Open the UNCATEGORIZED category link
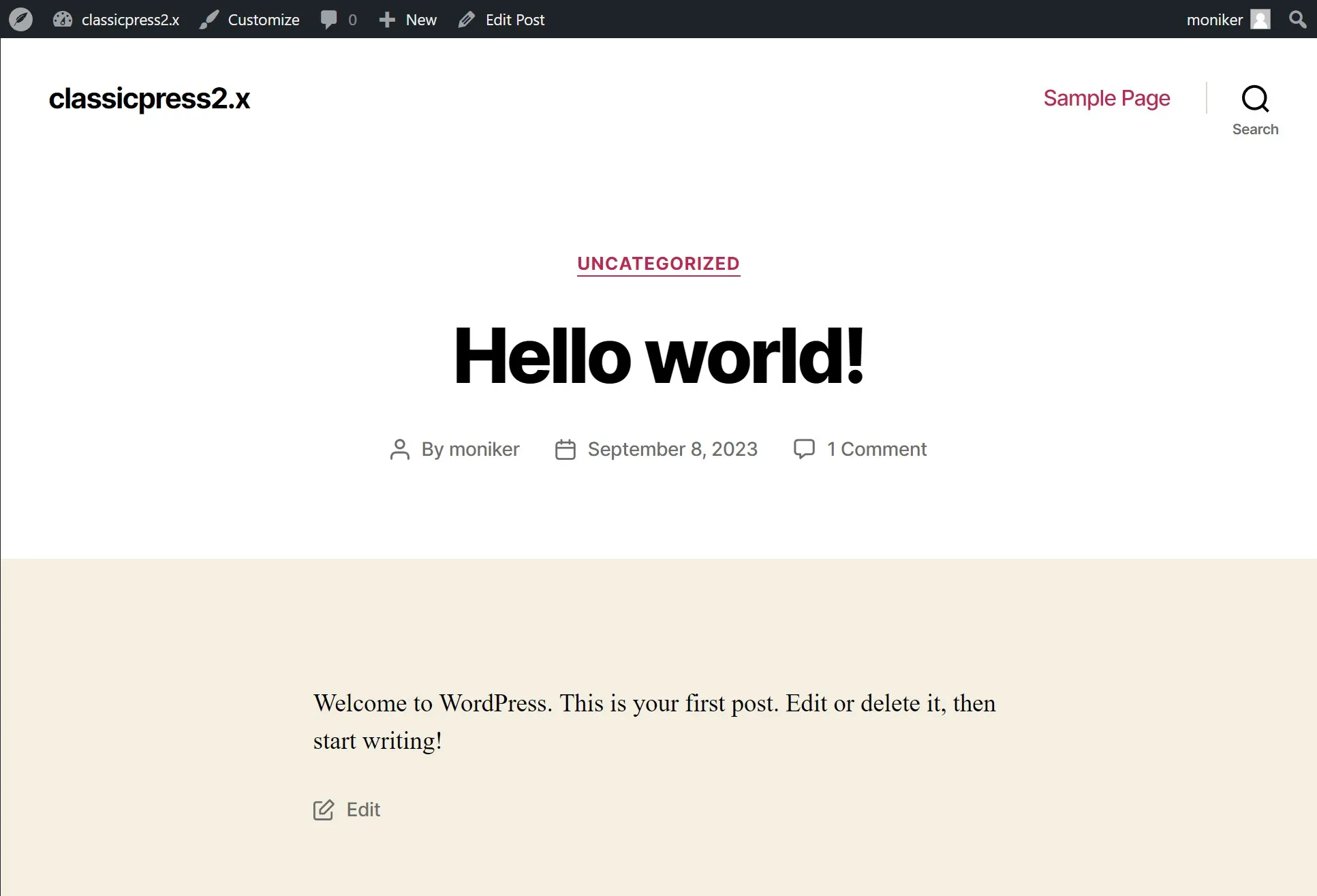 [658, 264]
